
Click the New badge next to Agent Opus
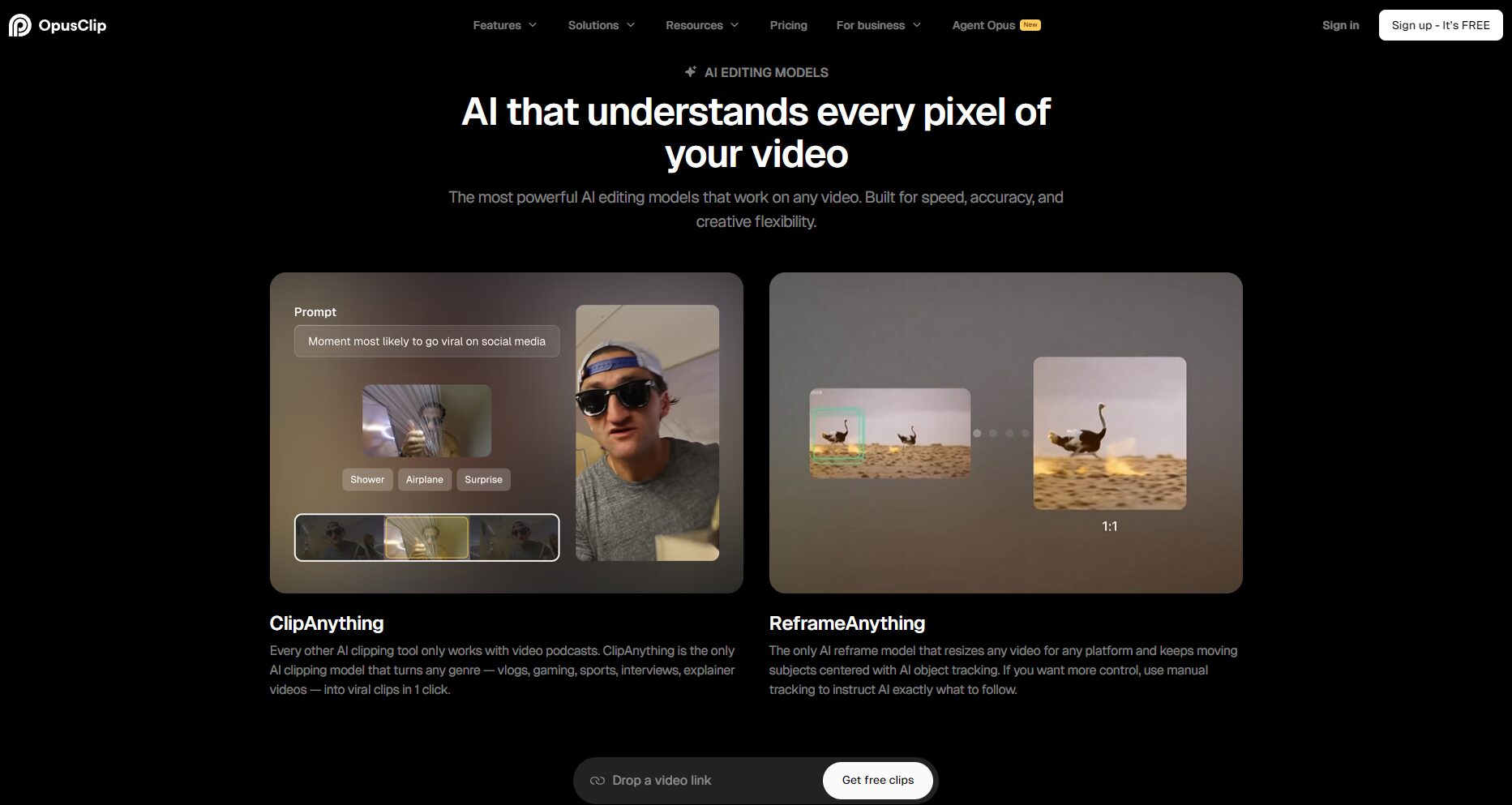tap(1030, 25)
